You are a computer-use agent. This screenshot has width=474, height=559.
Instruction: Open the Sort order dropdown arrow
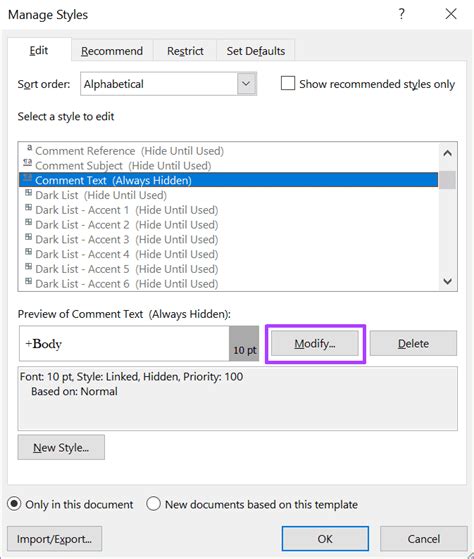(x=247, y=84)
